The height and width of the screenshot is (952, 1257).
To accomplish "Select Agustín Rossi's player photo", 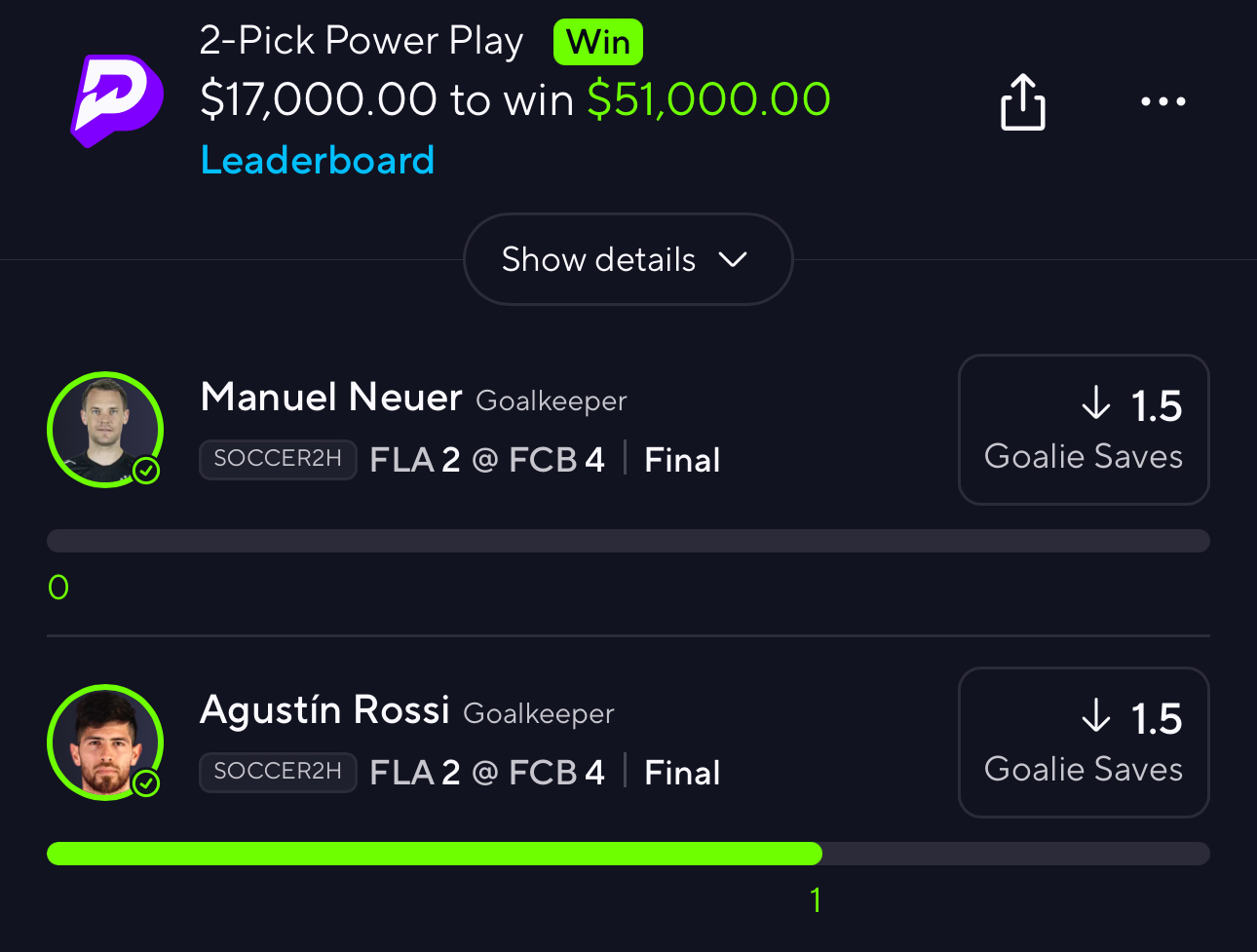I will tap(104, 742).
